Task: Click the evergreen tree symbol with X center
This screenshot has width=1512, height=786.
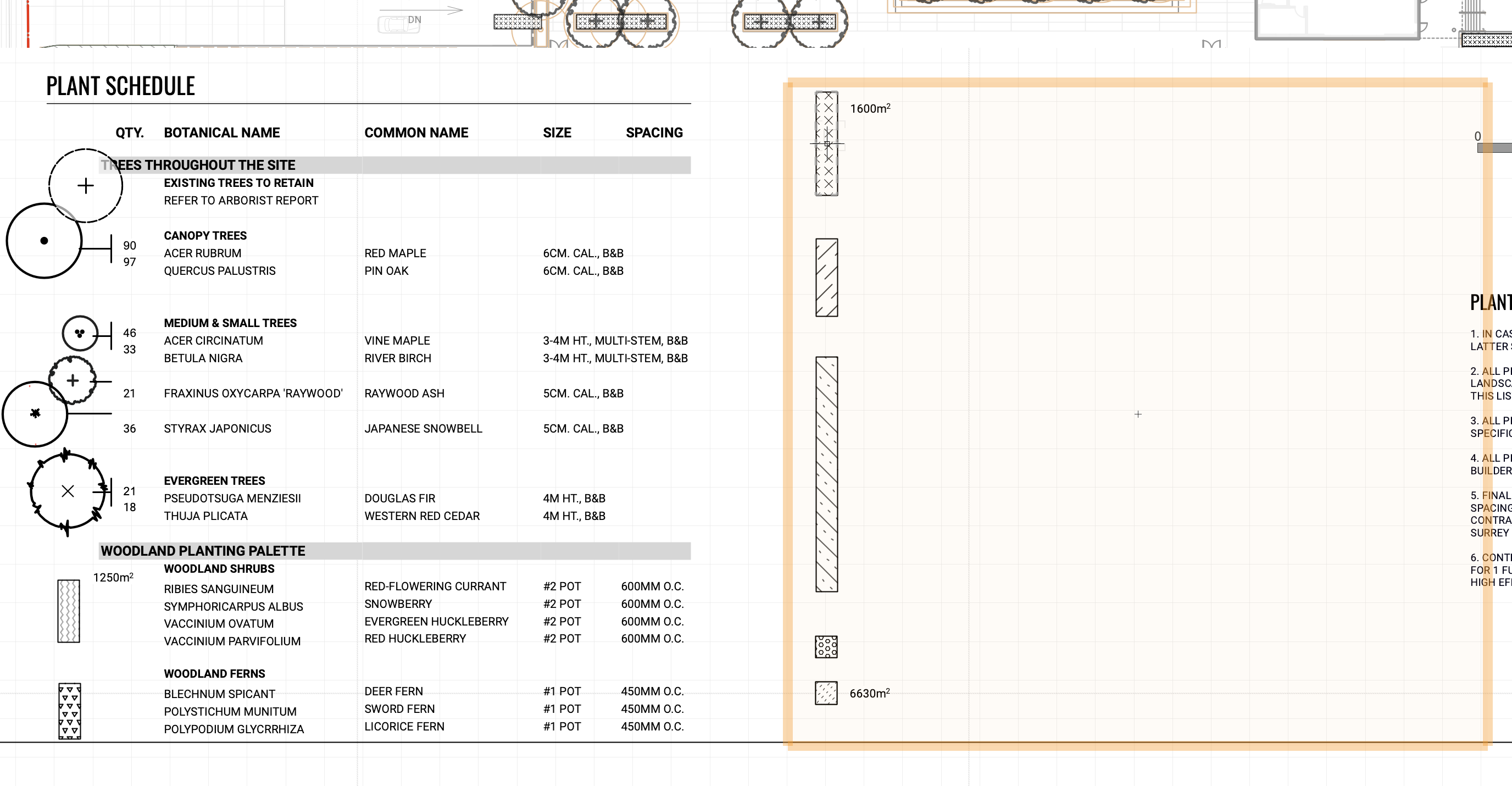Action: coord(68,491)
